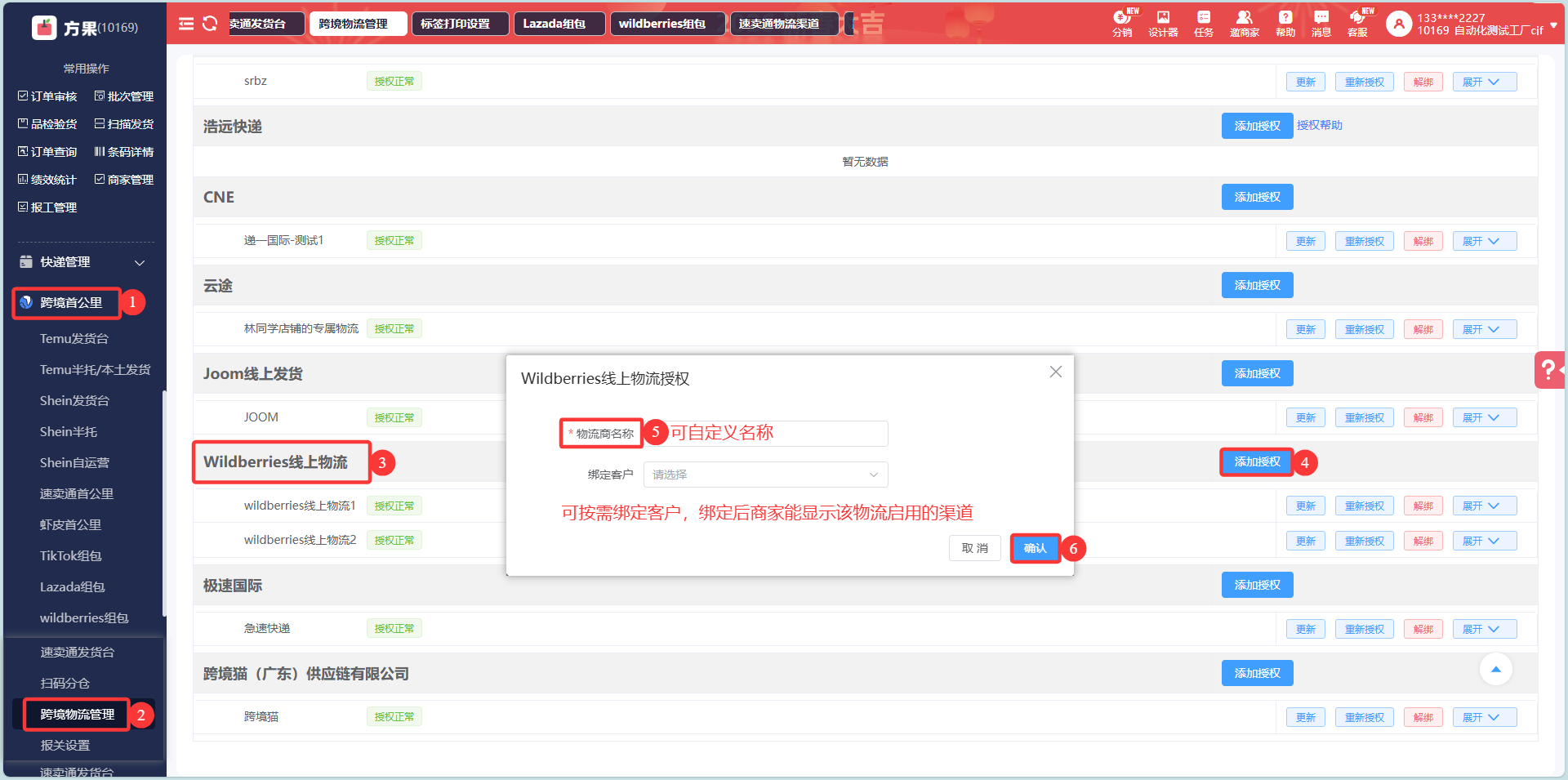Open the 设计器 designer icon
The image size is (1568, 780).
(1163, 23)
